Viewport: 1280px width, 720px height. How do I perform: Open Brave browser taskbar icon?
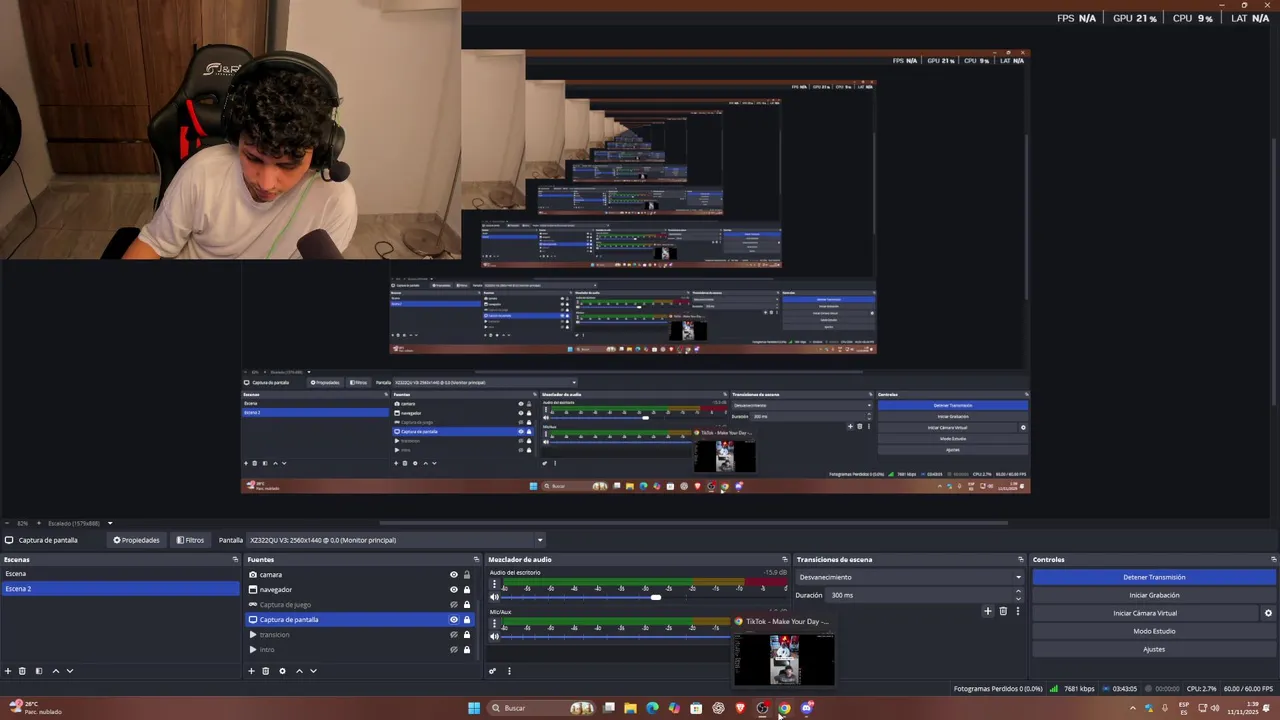pyautogui.click(x=740, y=708)
